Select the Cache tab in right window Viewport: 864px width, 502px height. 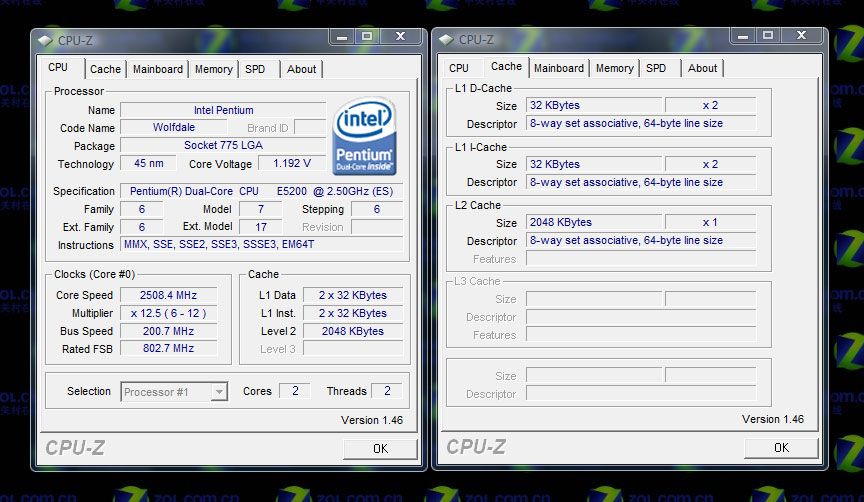(506, 67)
